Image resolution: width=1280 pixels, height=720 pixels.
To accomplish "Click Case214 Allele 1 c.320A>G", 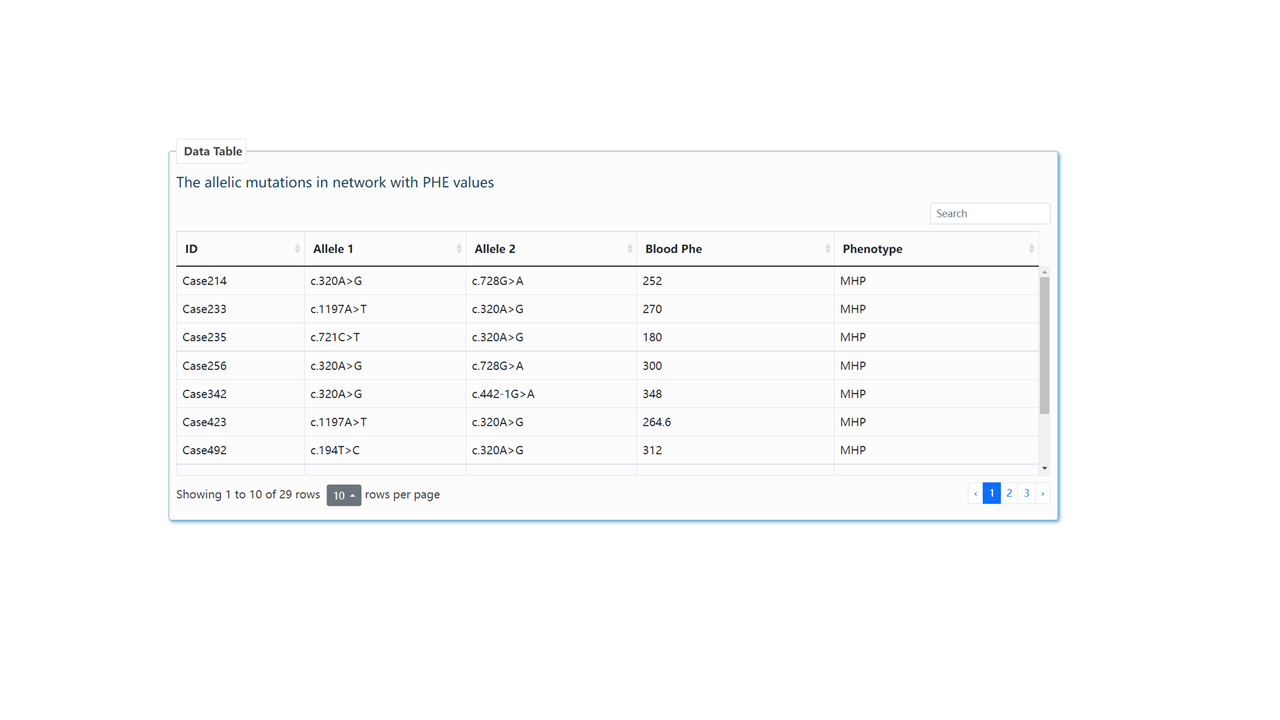I will coord(336,281).
